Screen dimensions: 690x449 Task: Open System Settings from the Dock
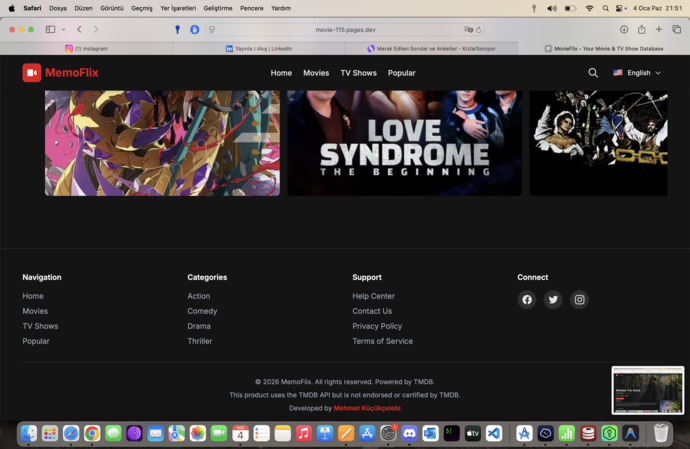(388, 434)
